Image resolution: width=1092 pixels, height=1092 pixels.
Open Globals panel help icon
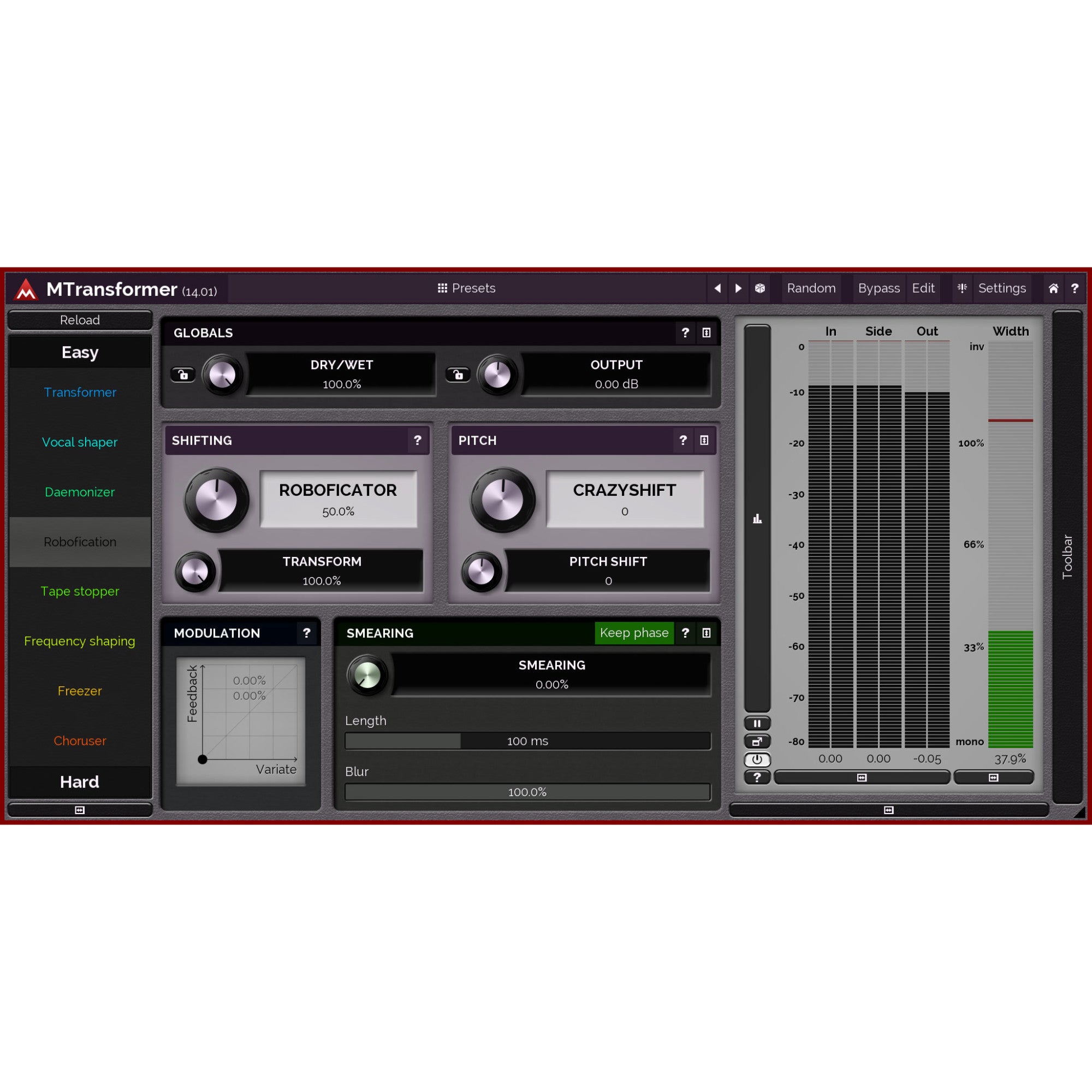[685, 333]
